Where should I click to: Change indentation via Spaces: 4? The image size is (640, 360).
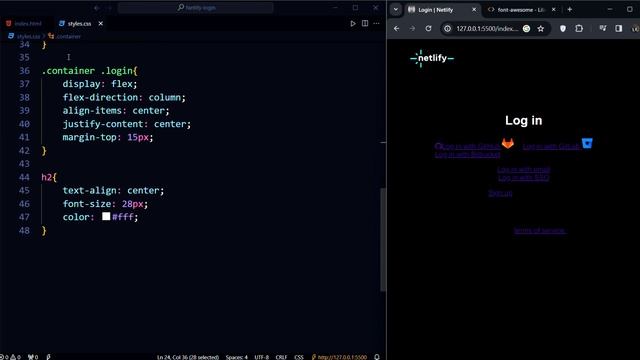[236, 357]
